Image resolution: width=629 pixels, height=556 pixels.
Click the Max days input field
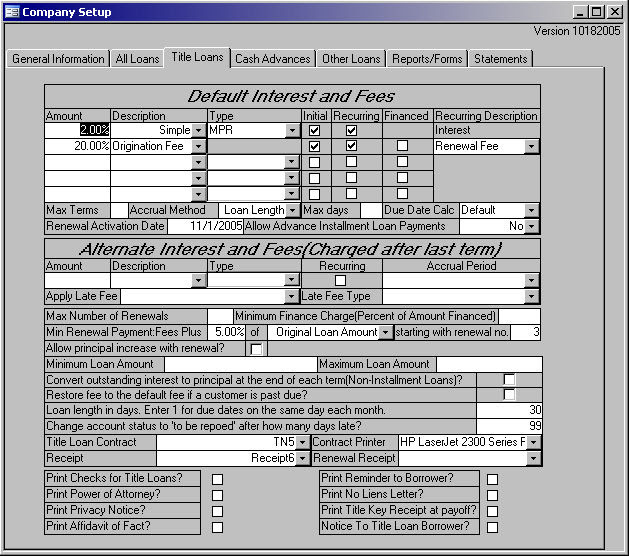[x=371, y=210]
